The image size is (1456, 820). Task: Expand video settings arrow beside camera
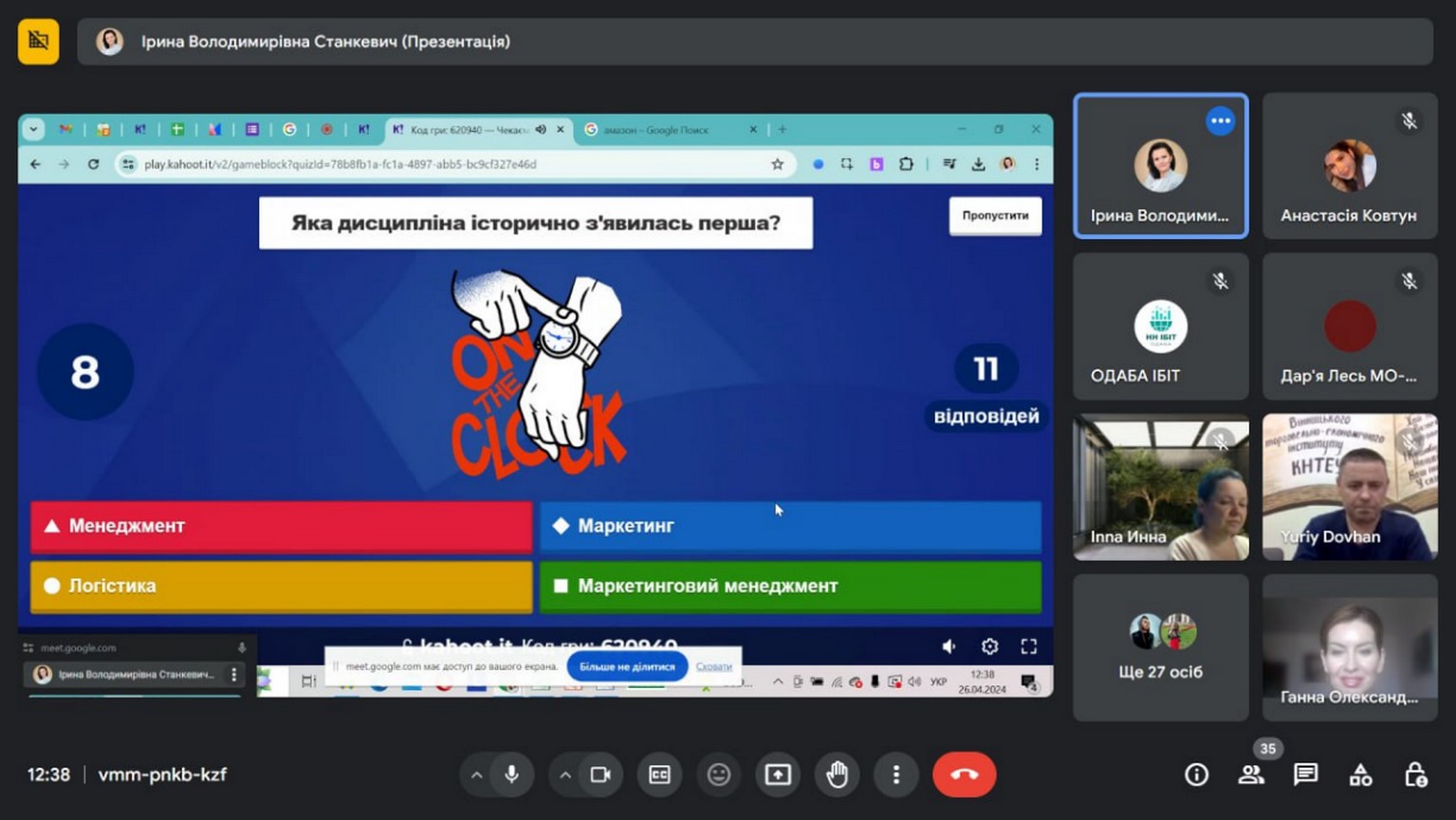tap(565, 774)
